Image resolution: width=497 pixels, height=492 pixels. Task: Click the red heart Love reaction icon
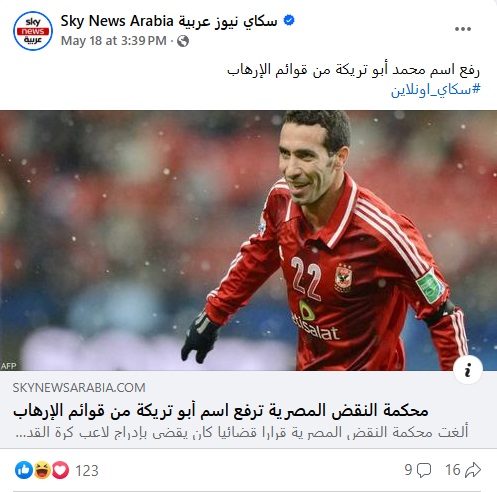coord(60,470)
